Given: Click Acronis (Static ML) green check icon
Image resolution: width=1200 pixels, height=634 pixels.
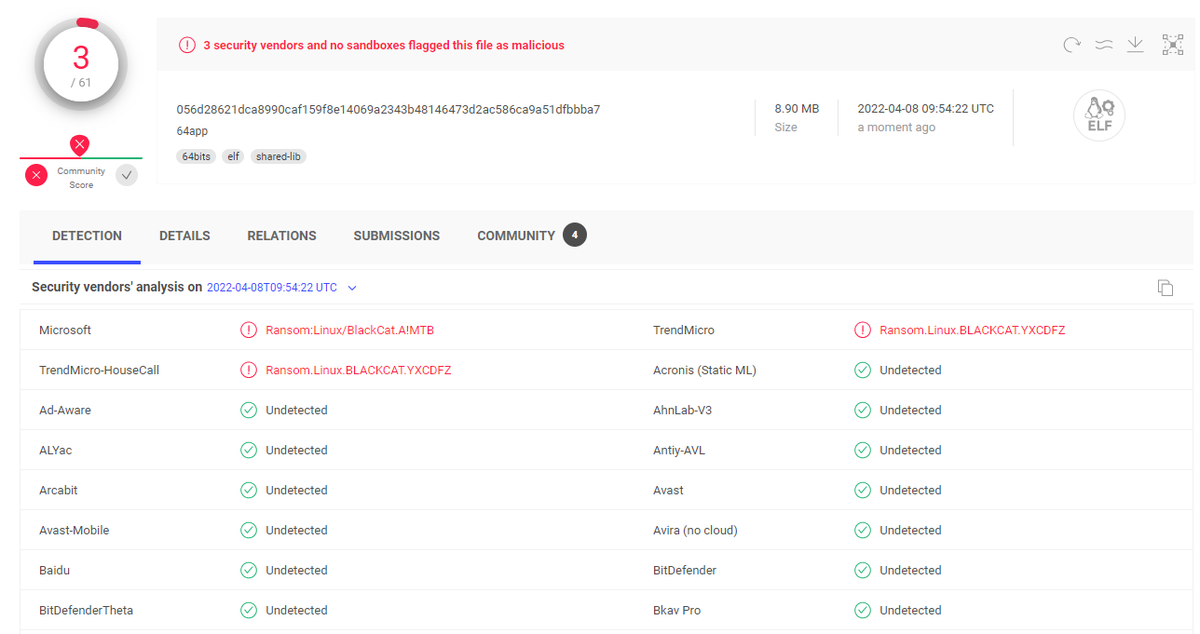Looking at the screenshot, I should (862, 370).
